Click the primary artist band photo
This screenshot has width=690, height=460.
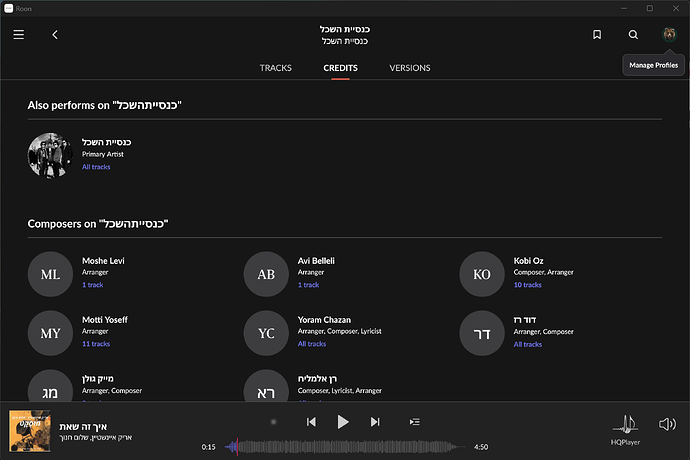tap(50, 155)
